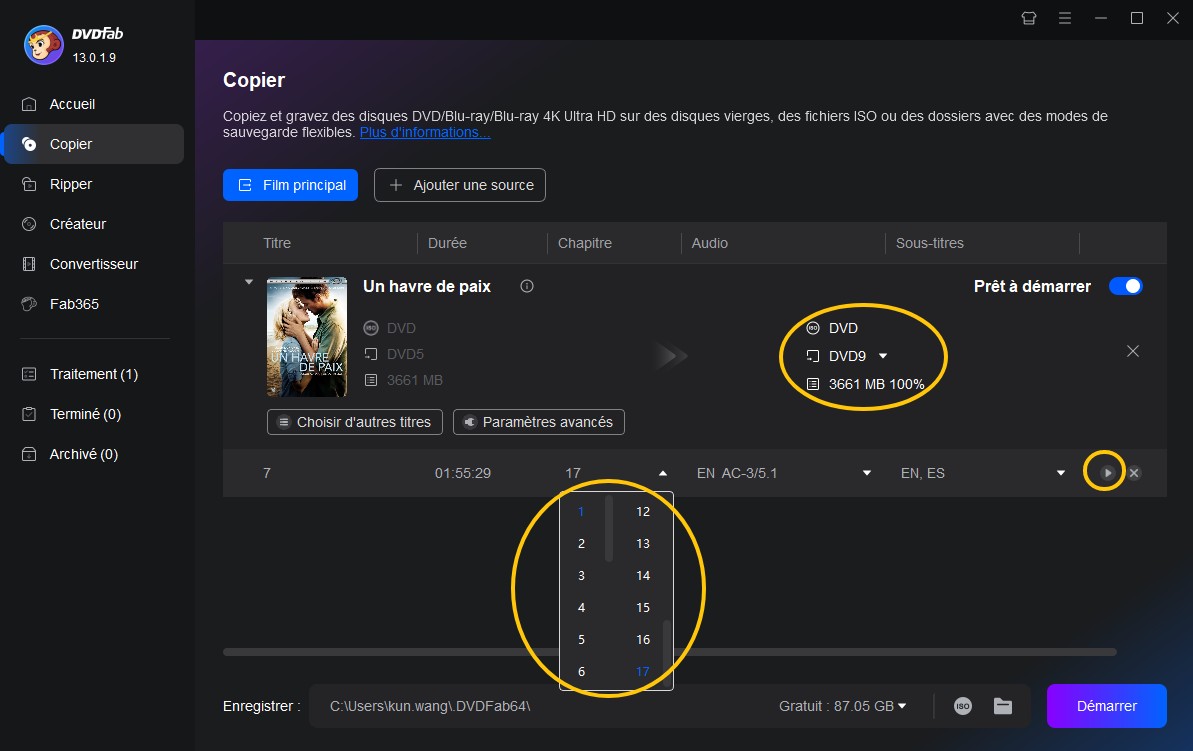This screenshot has width=1193, height=751.
Task: Select end chapter 16
Action: (643, 639)
